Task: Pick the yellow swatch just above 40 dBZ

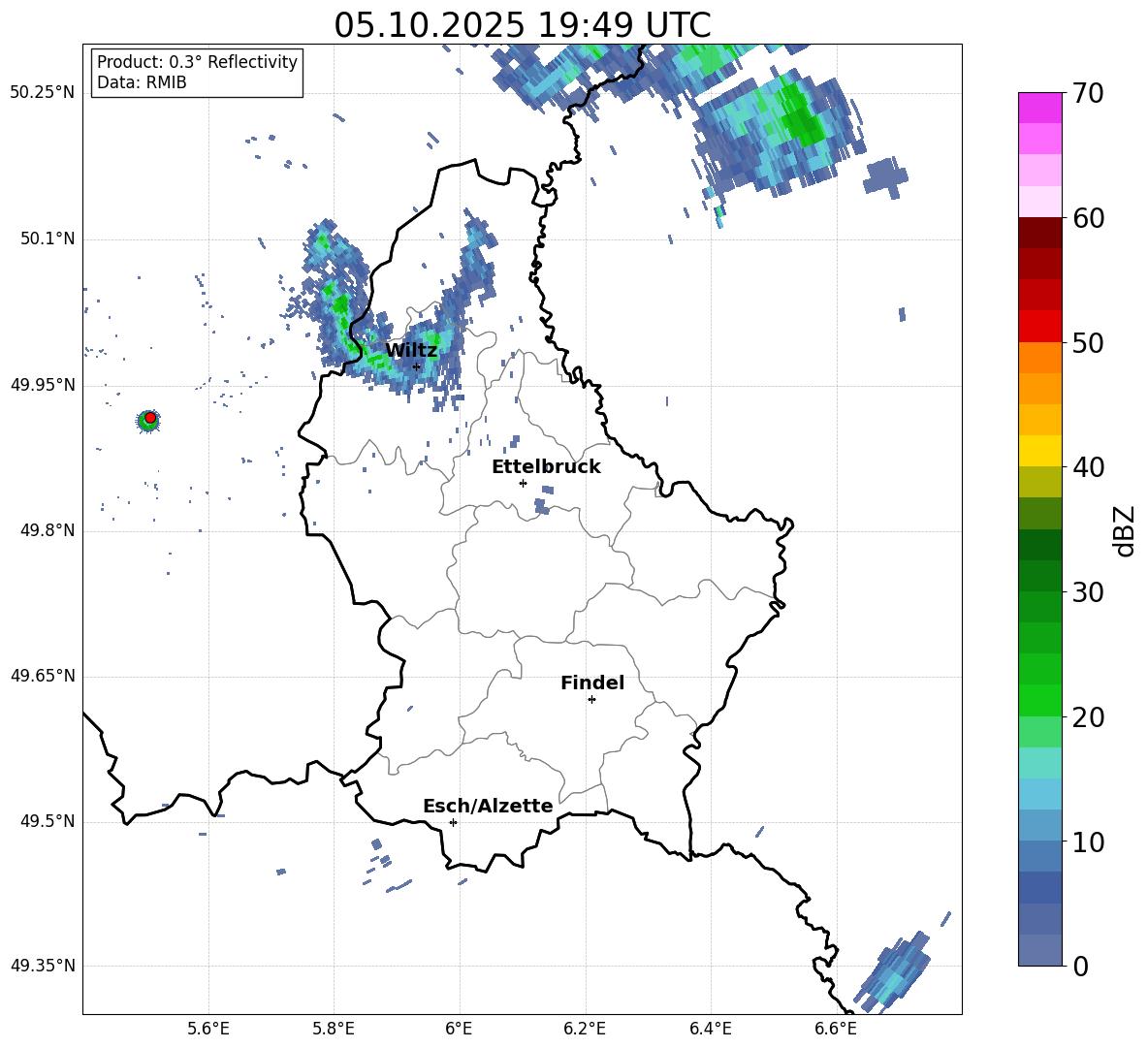Action: pyautogui.click(x=1039, y=451)
